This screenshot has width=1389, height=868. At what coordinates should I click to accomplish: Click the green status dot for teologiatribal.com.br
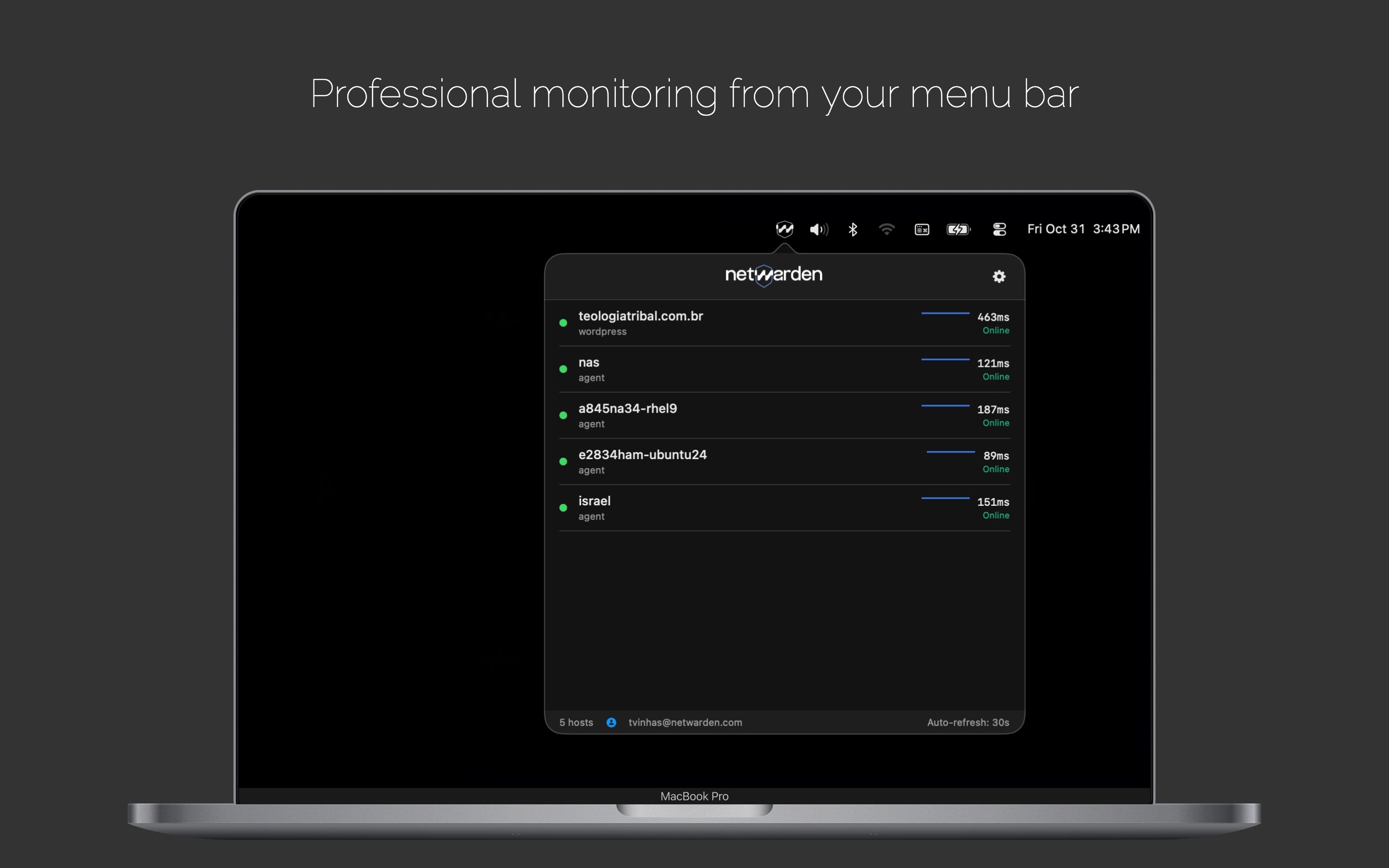click(x=563, y=323)
